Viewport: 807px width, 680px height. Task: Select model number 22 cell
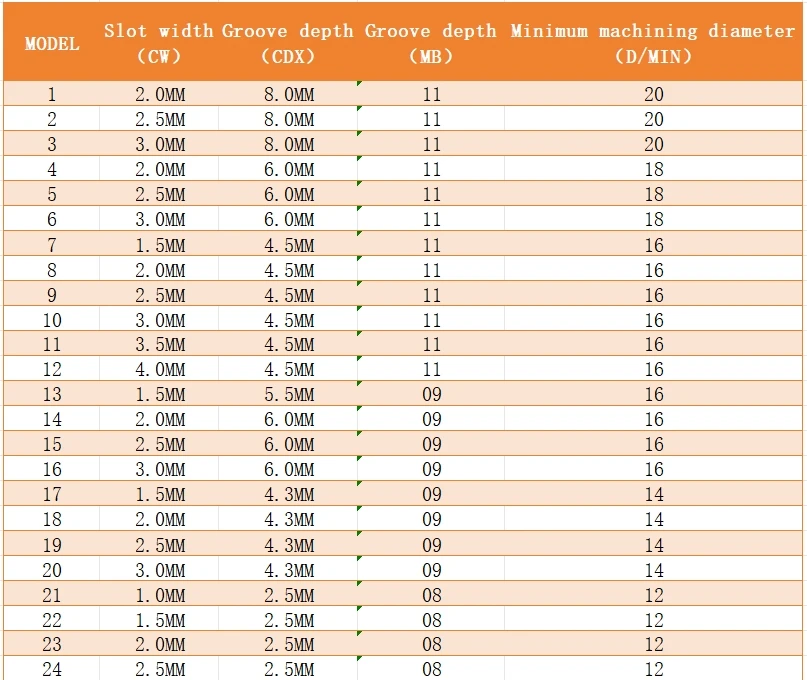pos(52,620)
